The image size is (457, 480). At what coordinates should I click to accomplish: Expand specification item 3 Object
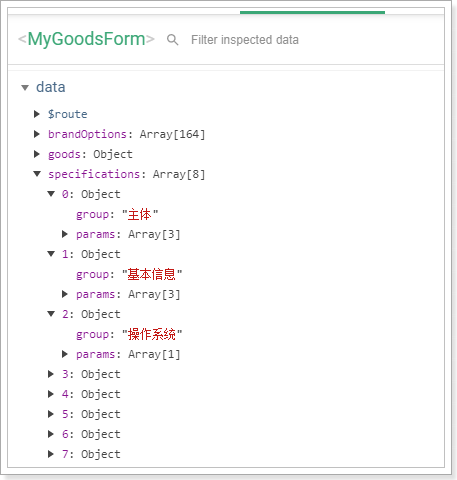pos(51,374)
